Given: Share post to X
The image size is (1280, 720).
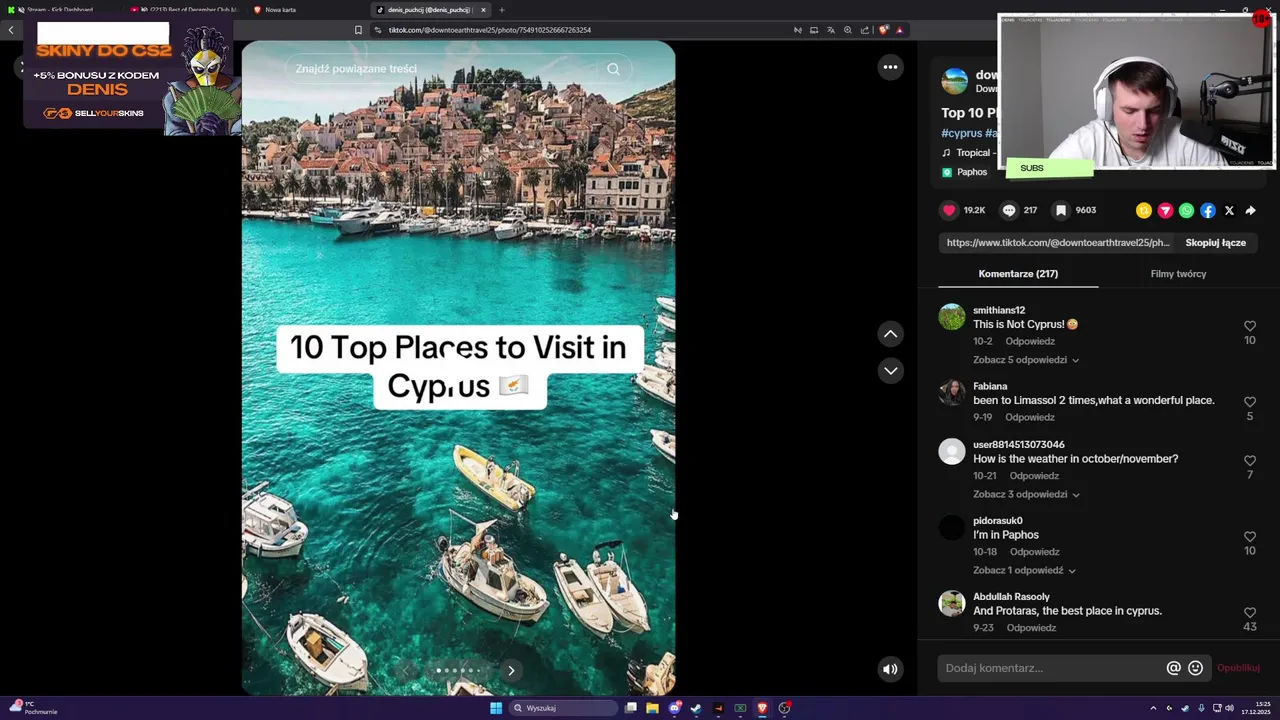Looking at the screenshot, I should pos(1229,210).
